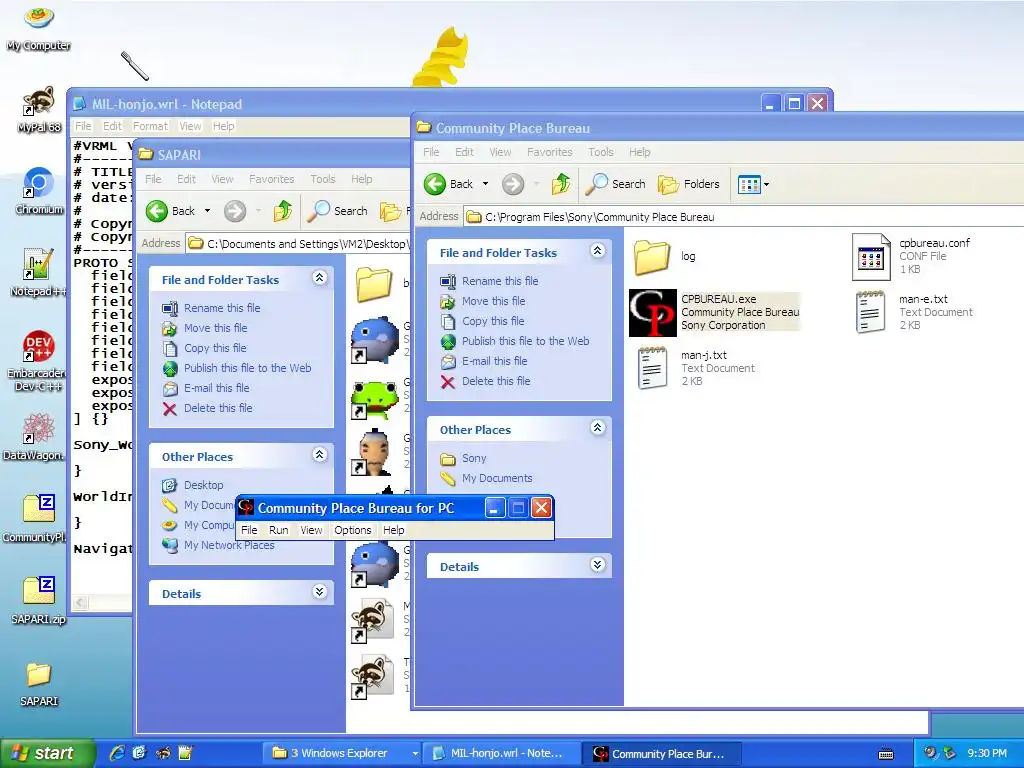This screenshot has width=1024, height=768.
Task: Click the taskbar clock showing 9:30 PM
Action: tap(987, 753)
